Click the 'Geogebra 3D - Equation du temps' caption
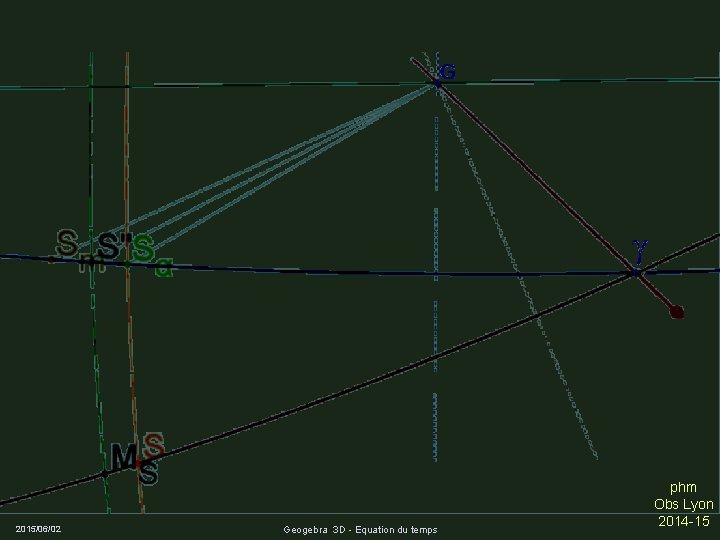The image size is (720, 540). 360,530
